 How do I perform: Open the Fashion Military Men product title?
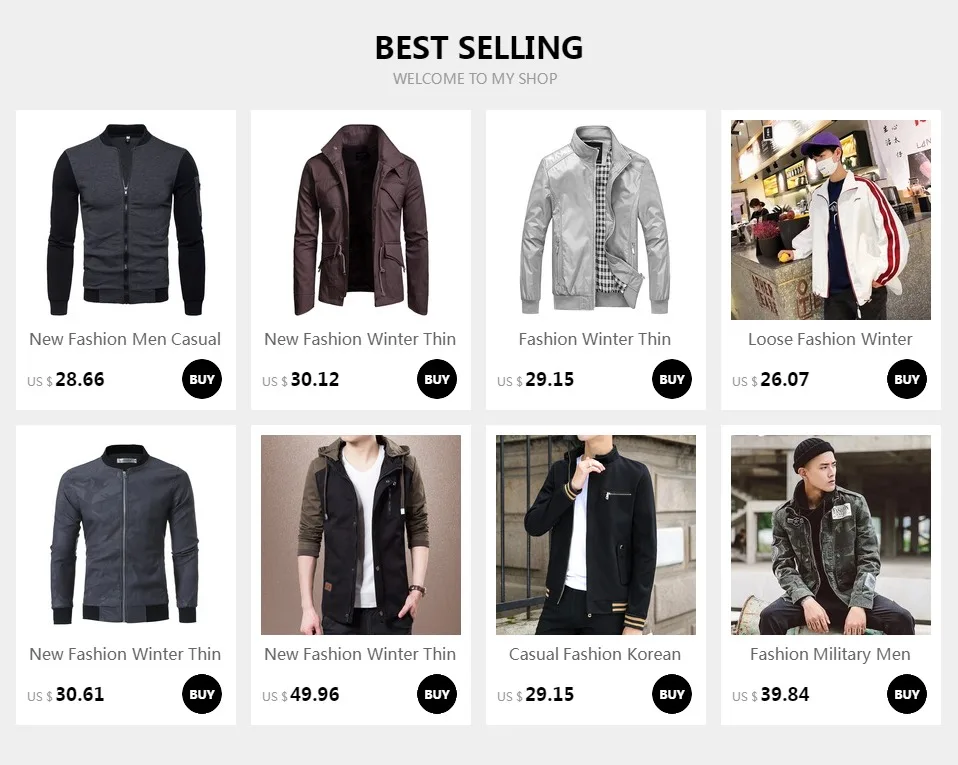click(x=830, y=654)
